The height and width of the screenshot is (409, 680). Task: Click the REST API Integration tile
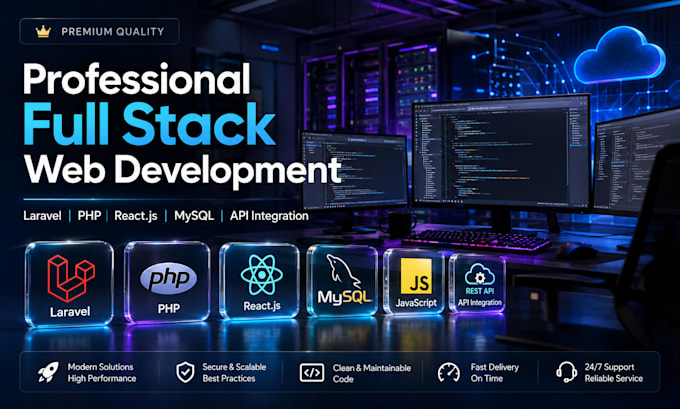coord(477,284)
